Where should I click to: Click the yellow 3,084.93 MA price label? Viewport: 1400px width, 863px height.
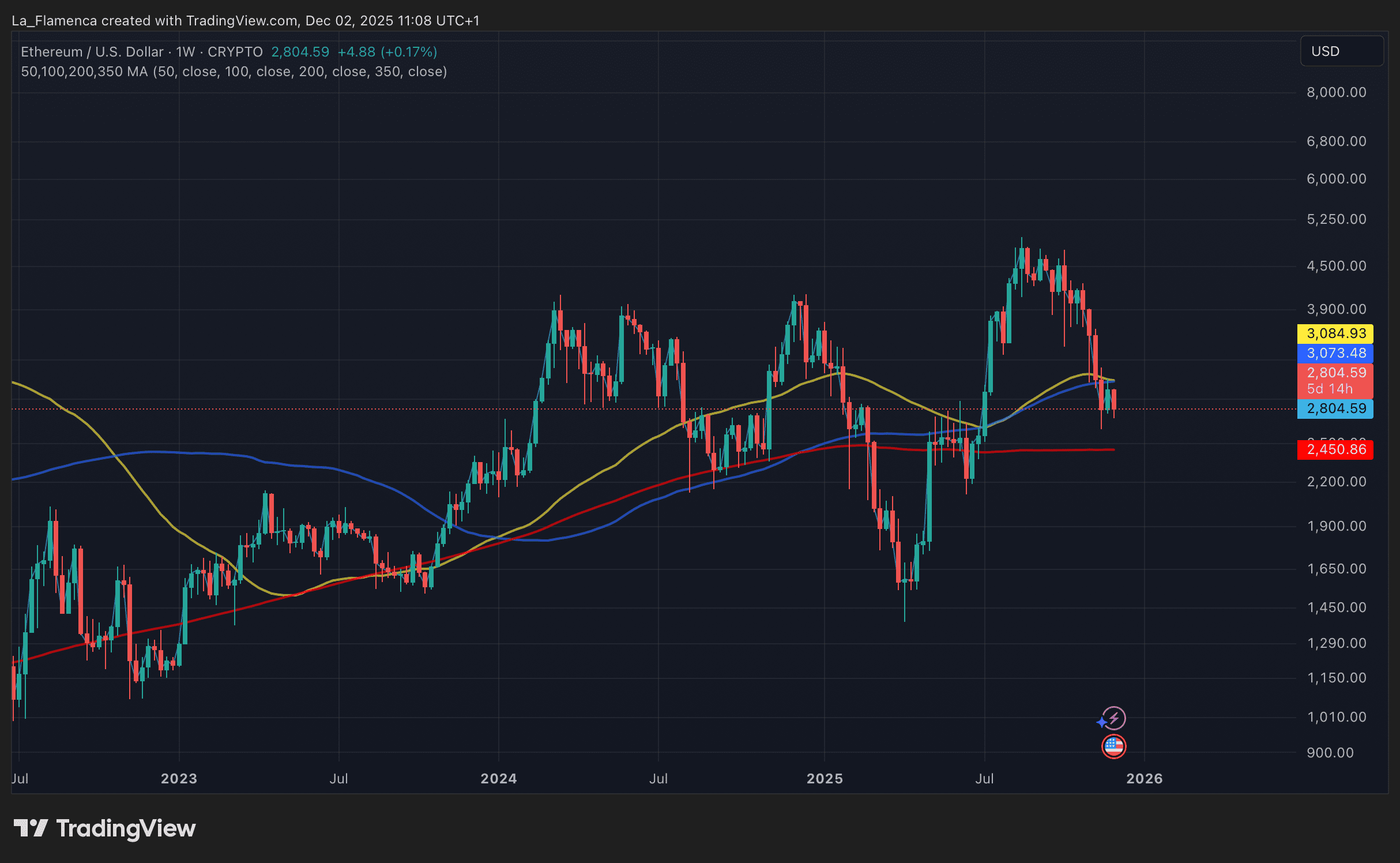coord(1335,333)
